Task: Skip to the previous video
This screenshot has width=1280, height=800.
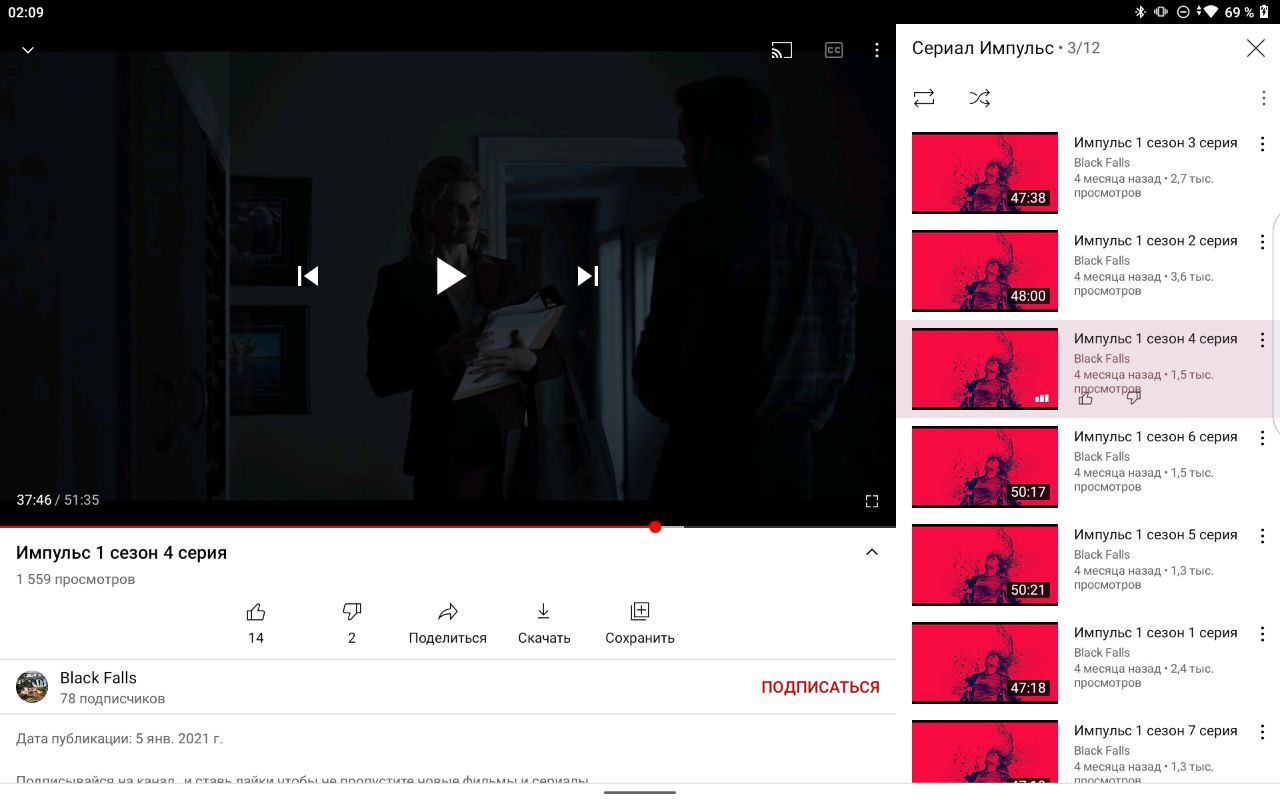Action: coord(308,276)
